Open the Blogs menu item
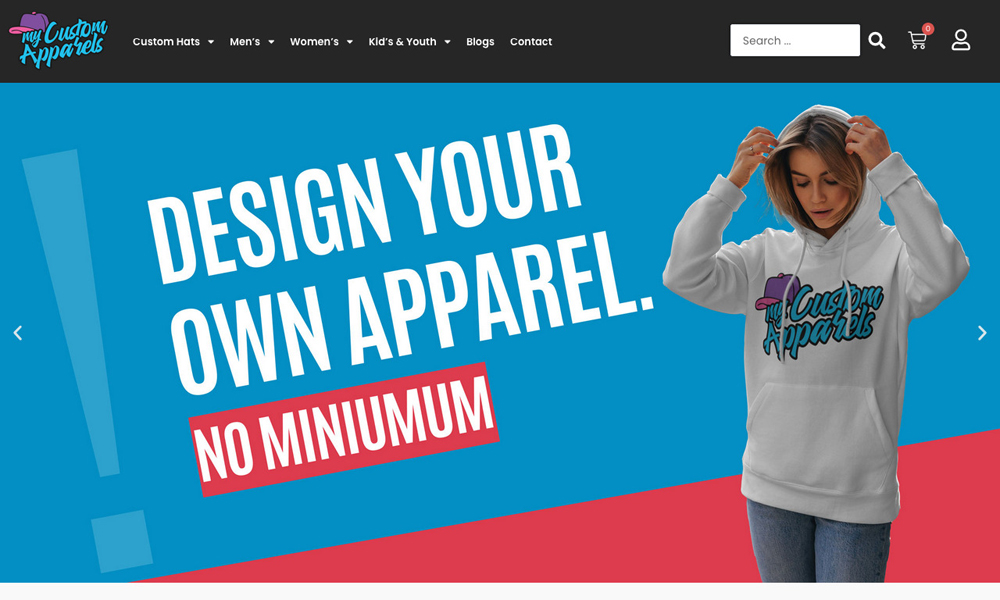The width and height of the screenshot is (1000, 600). point(480,41)
